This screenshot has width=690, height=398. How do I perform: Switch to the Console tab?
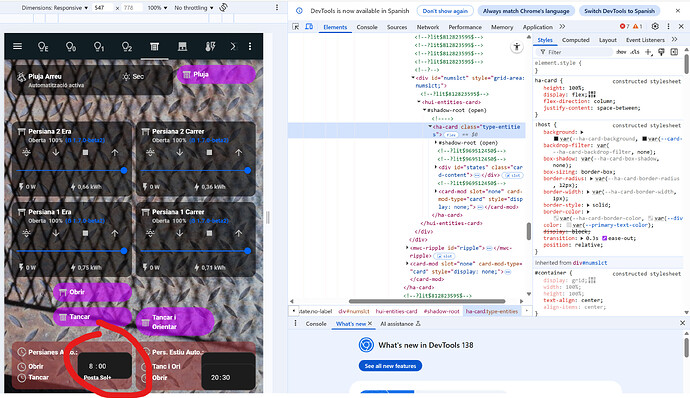pos(367,27)
